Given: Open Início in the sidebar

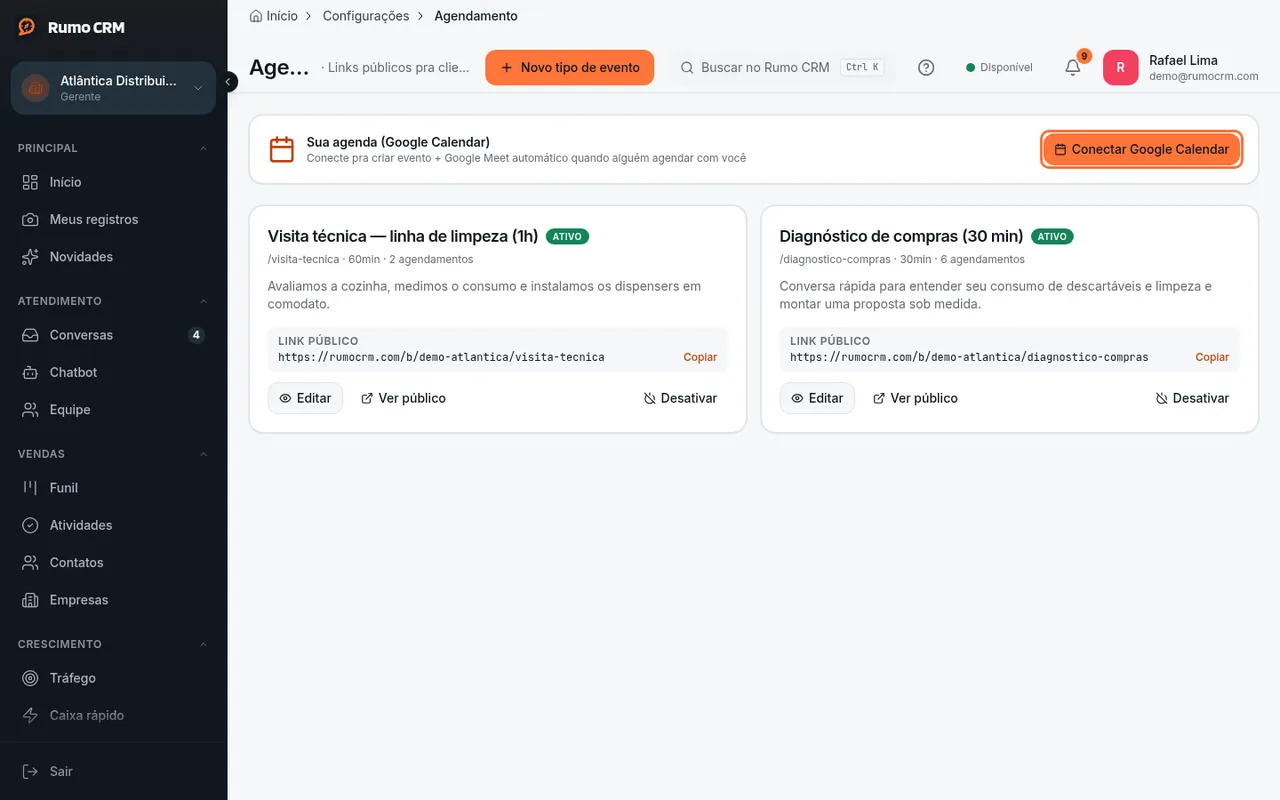Looking at the screenshot, I should [x=114, y=182].
